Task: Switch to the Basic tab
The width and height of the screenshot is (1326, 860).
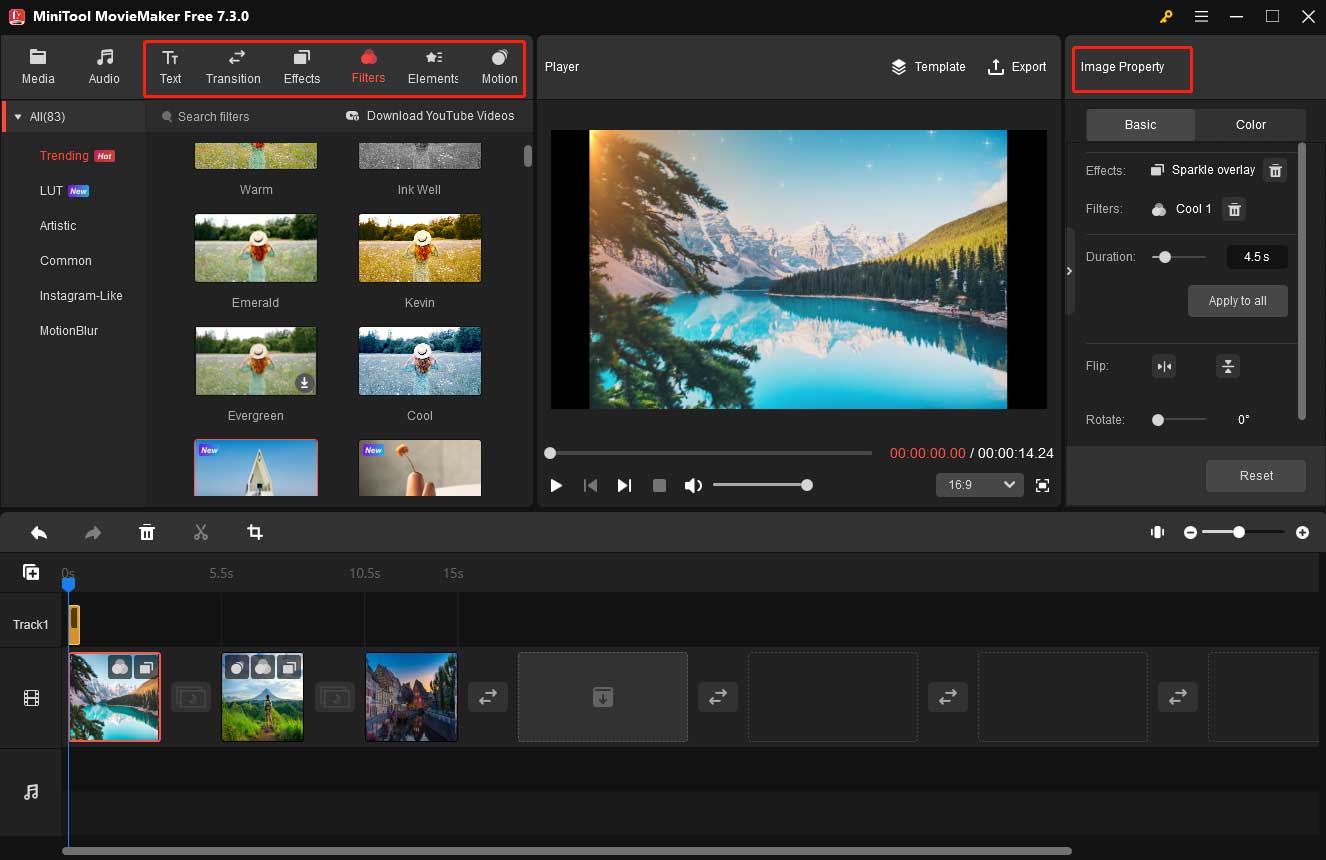Action: [x=1140, y=125]
